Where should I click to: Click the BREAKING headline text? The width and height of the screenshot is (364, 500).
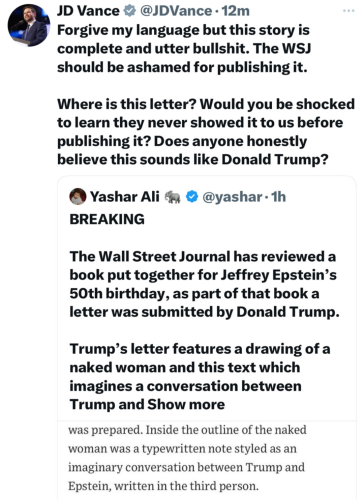[107, 219]
